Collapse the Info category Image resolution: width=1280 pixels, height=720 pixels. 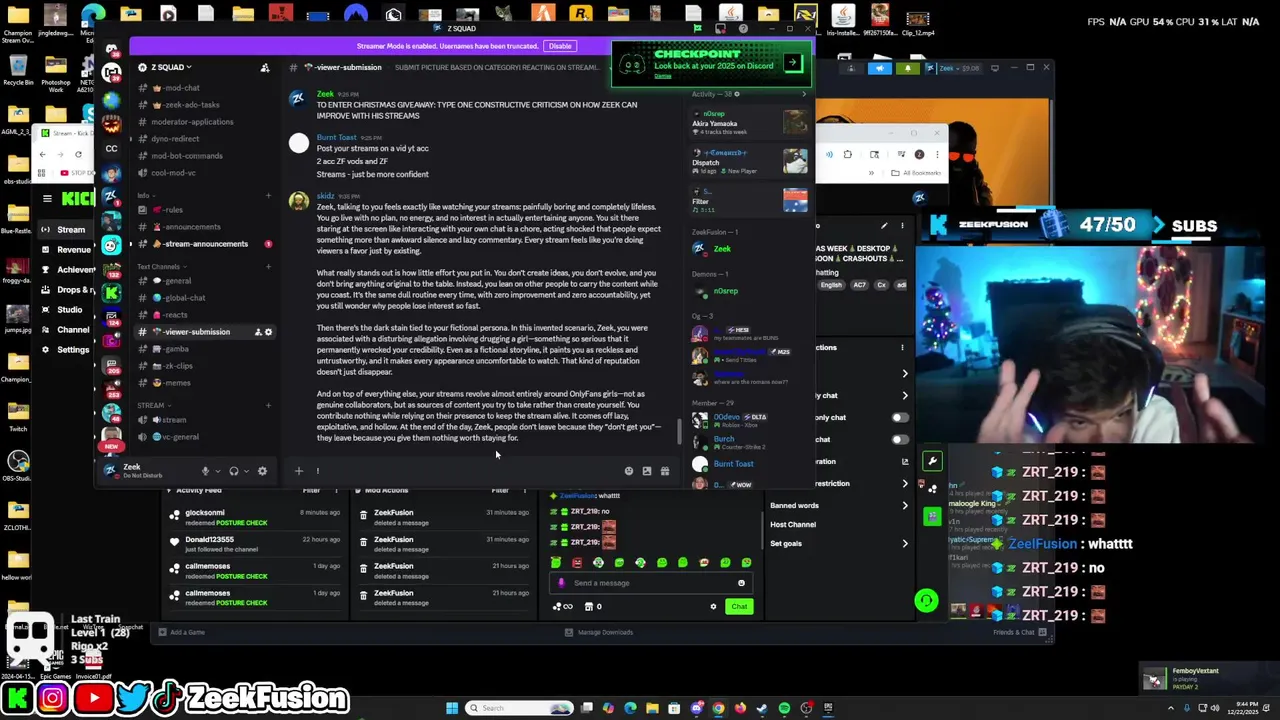tap(145, 196)
